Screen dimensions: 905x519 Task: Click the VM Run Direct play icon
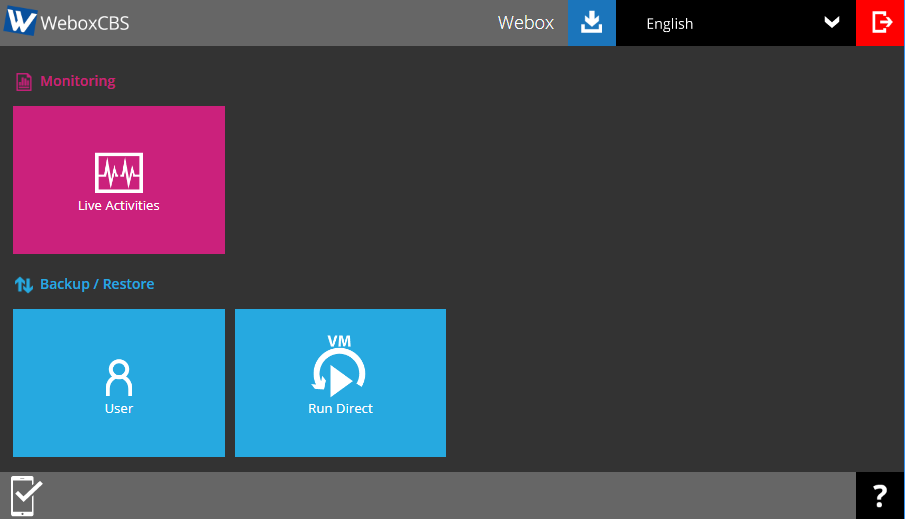click(x=340, y=375)
